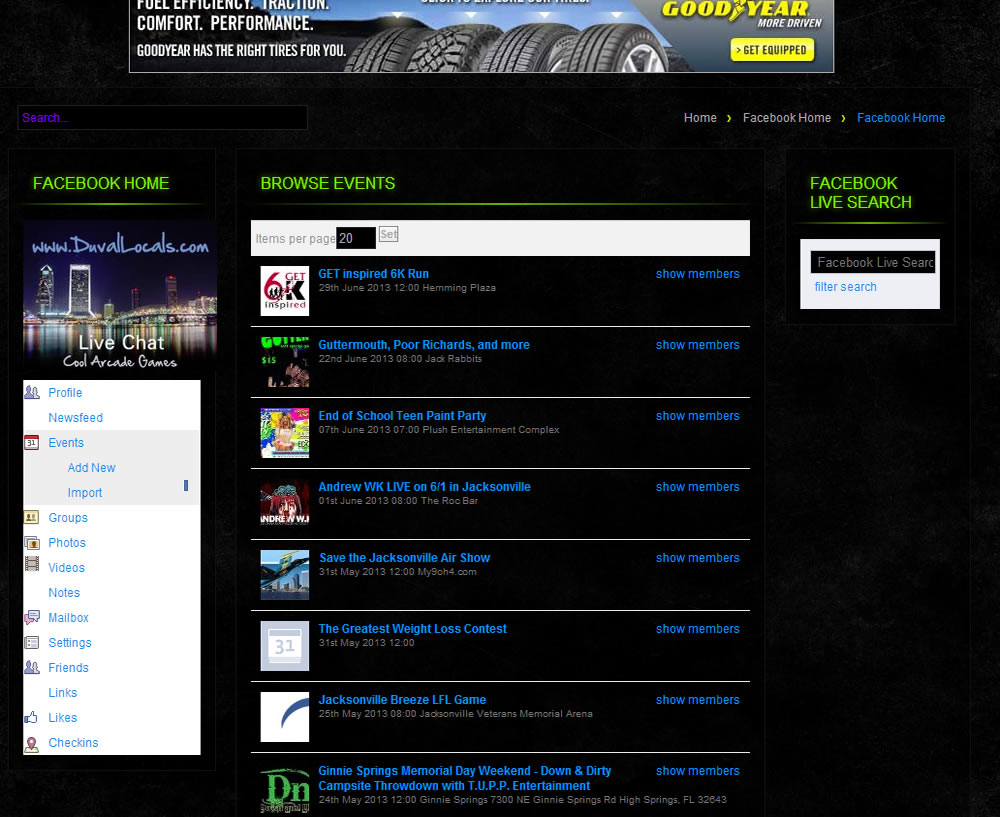Open Guttermouth, Poor Richards, and more event
Viewport: 1000px width, 817px height.
pyautogui.click(x=423, y=344)
